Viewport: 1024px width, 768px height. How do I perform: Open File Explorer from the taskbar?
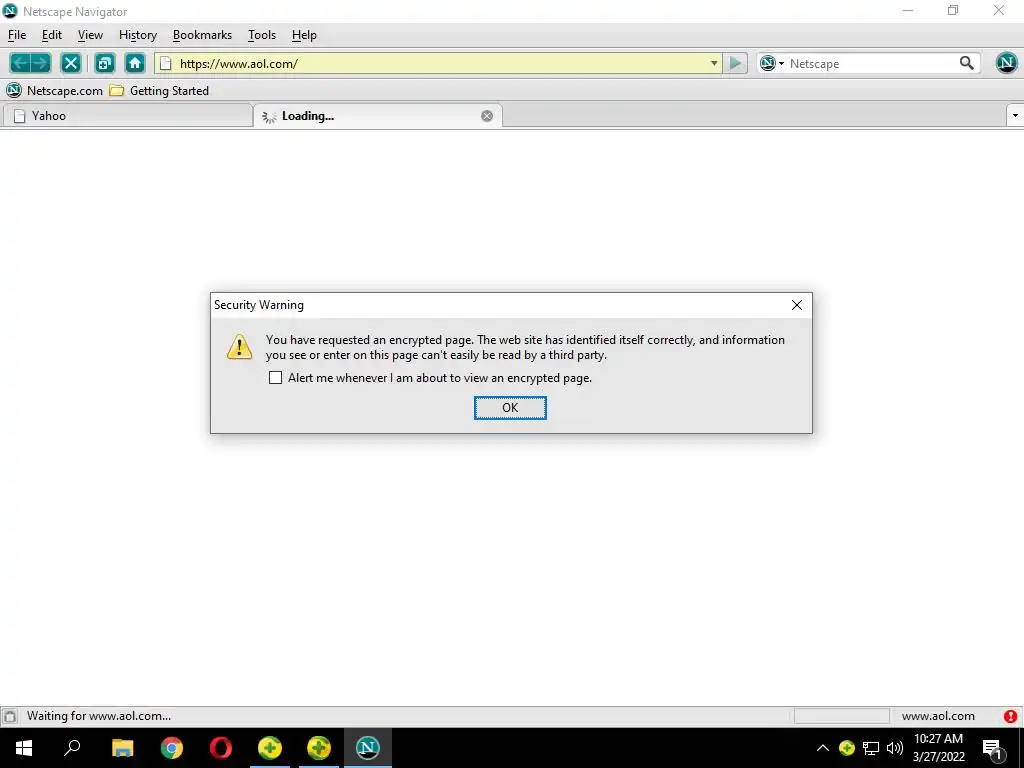[x=122, y=748]
